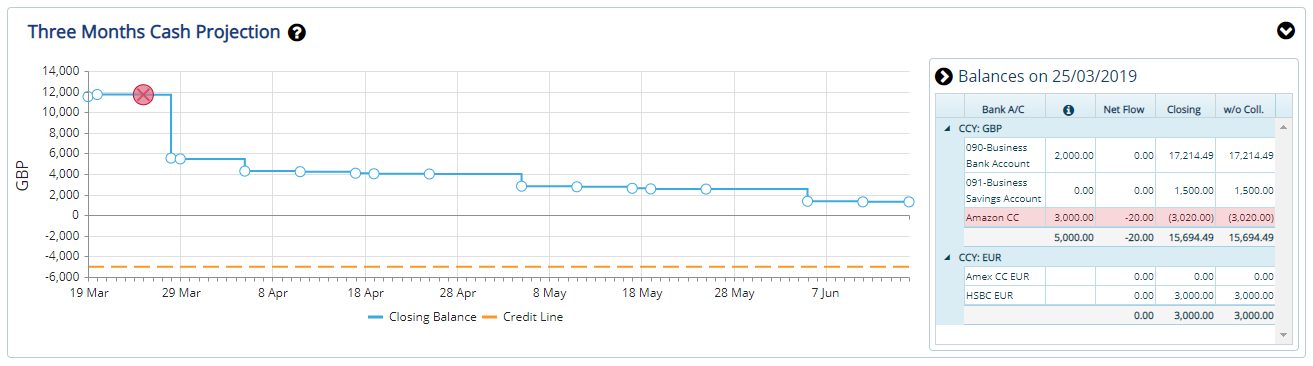Click the Bank A/C column header
Screen dimensions: 1313x366
coord(1004,109)
